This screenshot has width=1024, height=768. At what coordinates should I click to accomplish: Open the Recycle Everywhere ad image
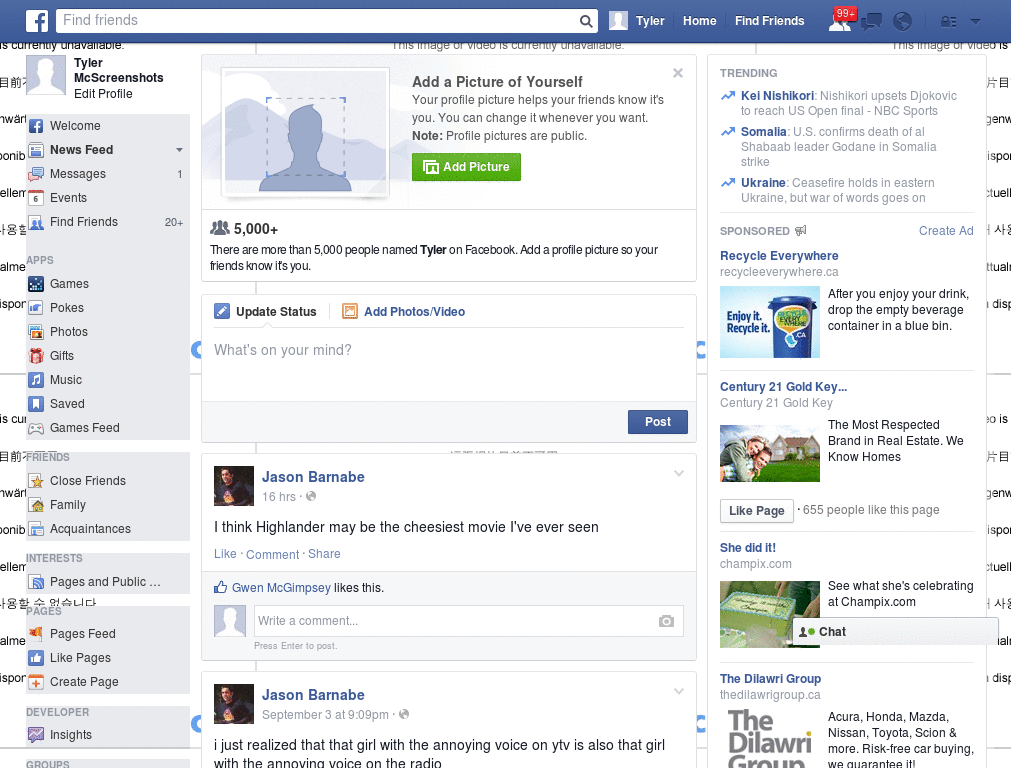[x=769, y=322]
